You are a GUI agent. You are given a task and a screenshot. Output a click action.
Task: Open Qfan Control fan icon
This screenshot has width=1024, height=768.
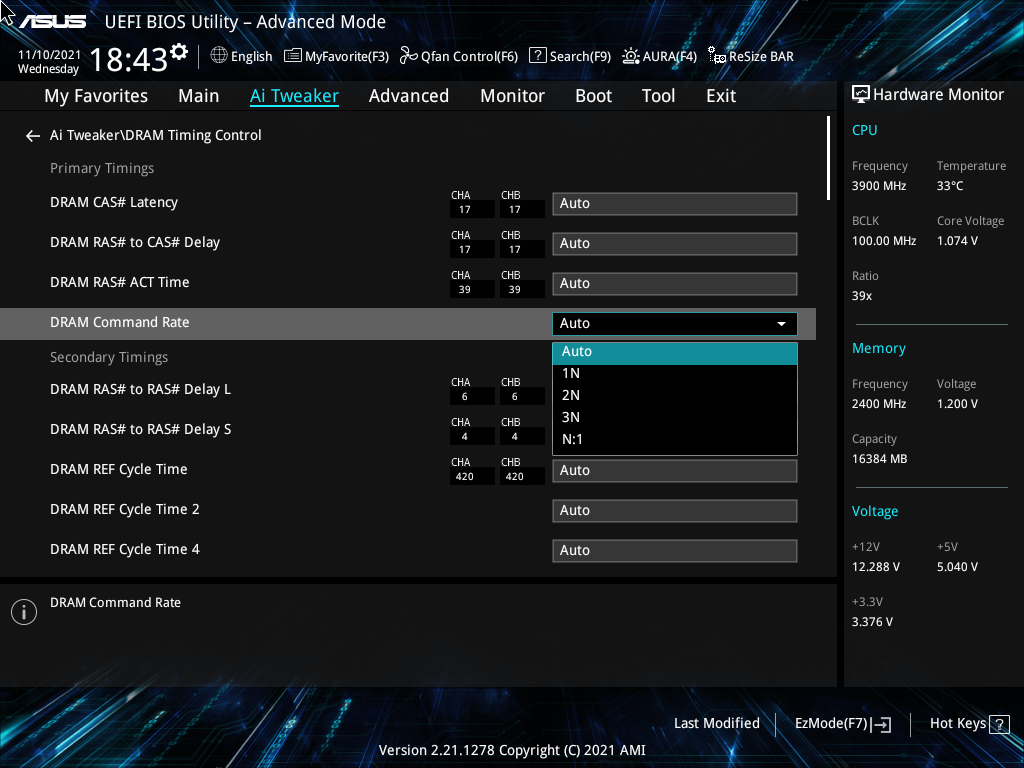409,56
